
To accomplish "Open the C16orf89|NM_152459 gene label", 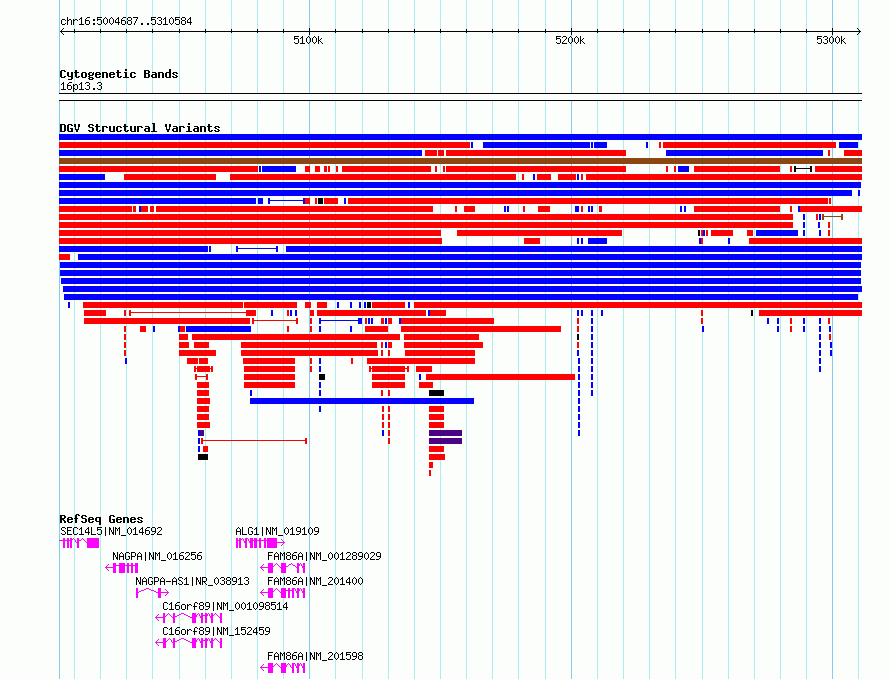I will click(216, 631).
